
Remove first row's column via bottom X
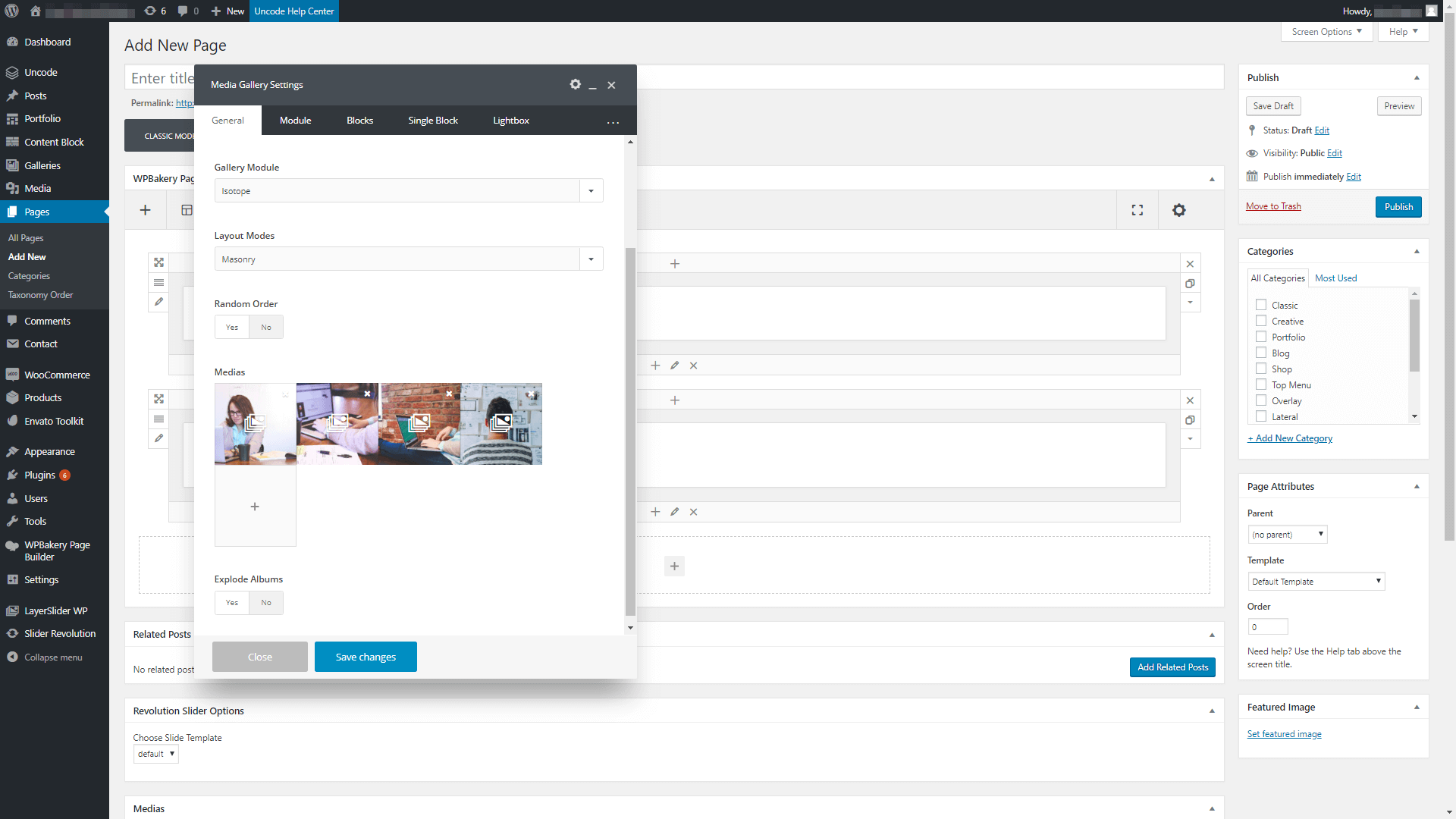pyautogui.click(x=693, y=366)
